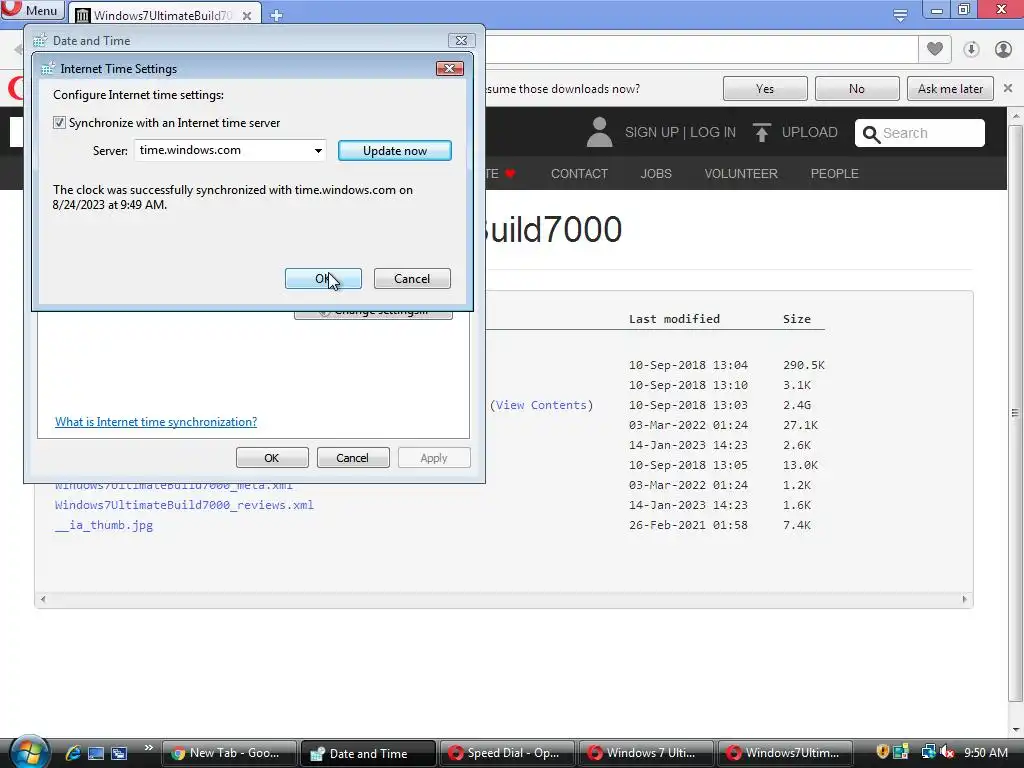
Task: Click page vertical scrollbar down arrow
Action: (x=1016, y=730)
